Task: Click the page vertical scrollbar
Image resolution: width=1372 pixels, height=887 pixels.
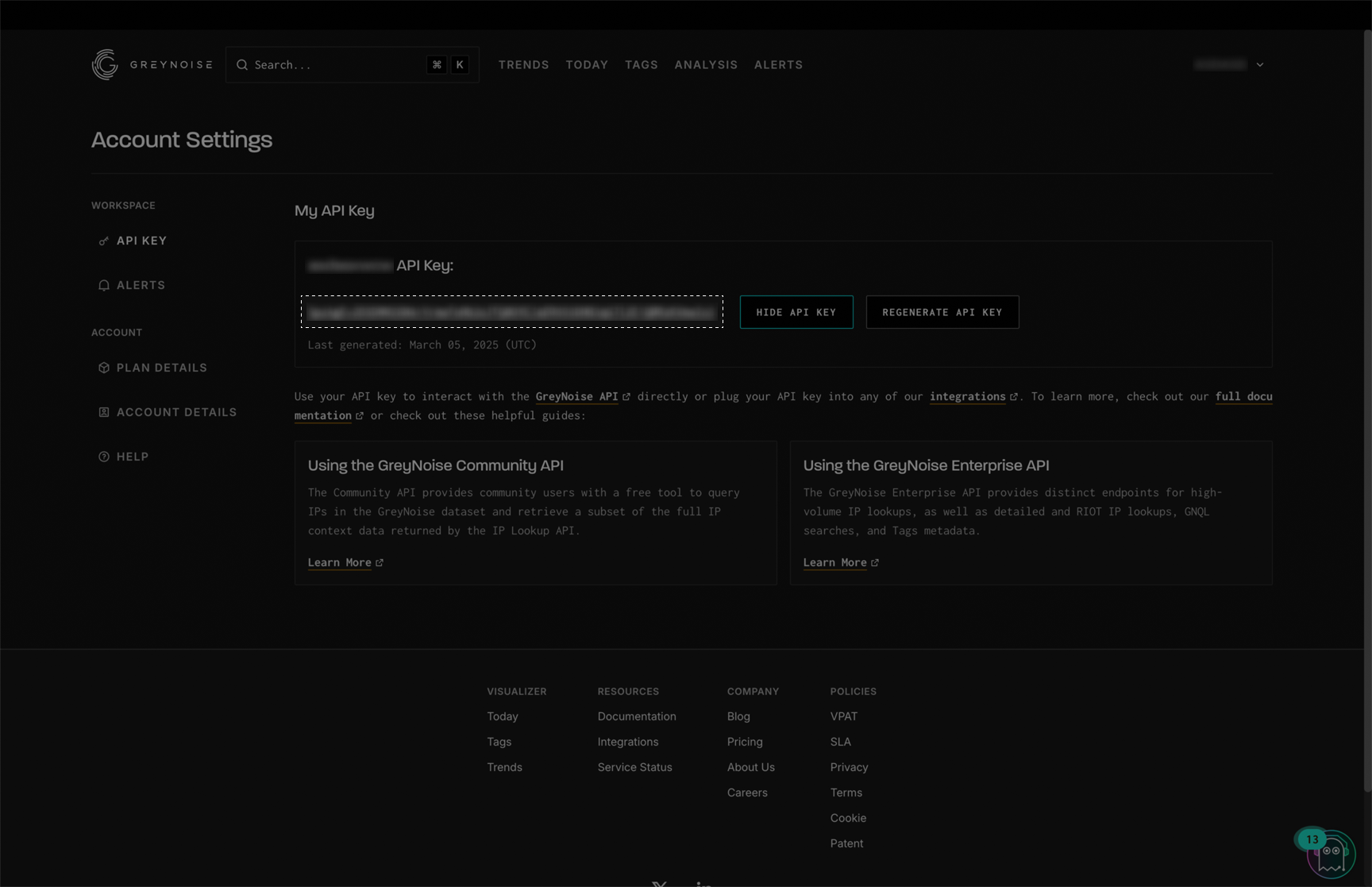Action: pos(1367,411)
